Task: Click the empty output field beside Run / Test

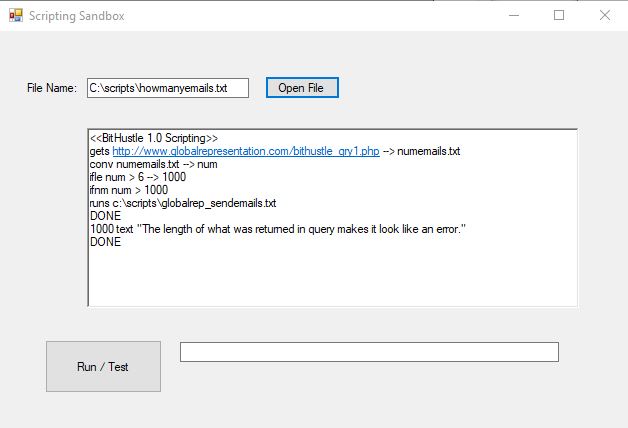Action: 369,352
